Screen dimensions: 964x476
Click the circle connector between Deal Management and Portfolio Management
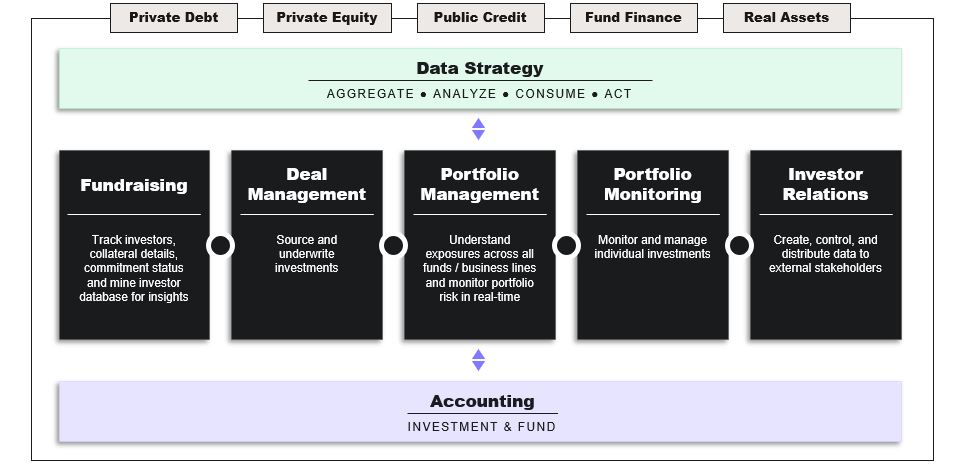coord(393,245)
